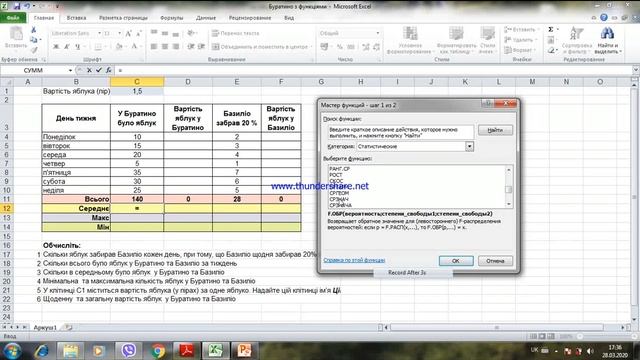Open the font size dropdown
Screen dimensions: 640x360
(x=120, y=33)
